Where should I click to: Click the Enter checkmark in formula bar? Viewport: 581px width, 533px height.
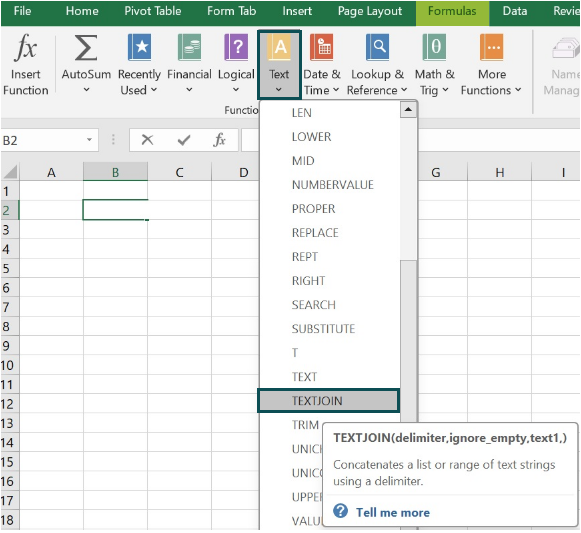click(x=184, y=140)
